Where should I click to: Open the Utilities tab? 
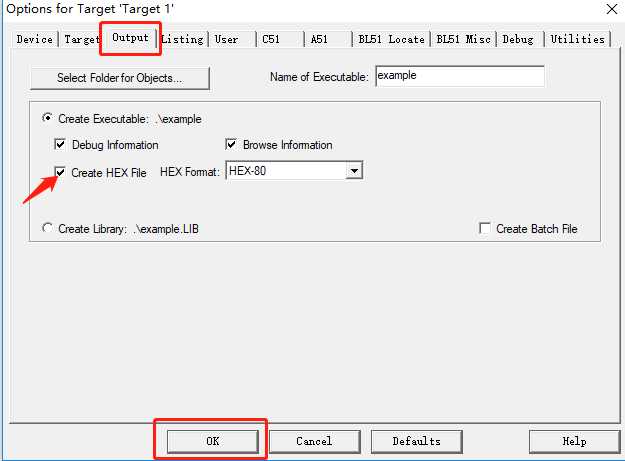click(x=578, y=39)
